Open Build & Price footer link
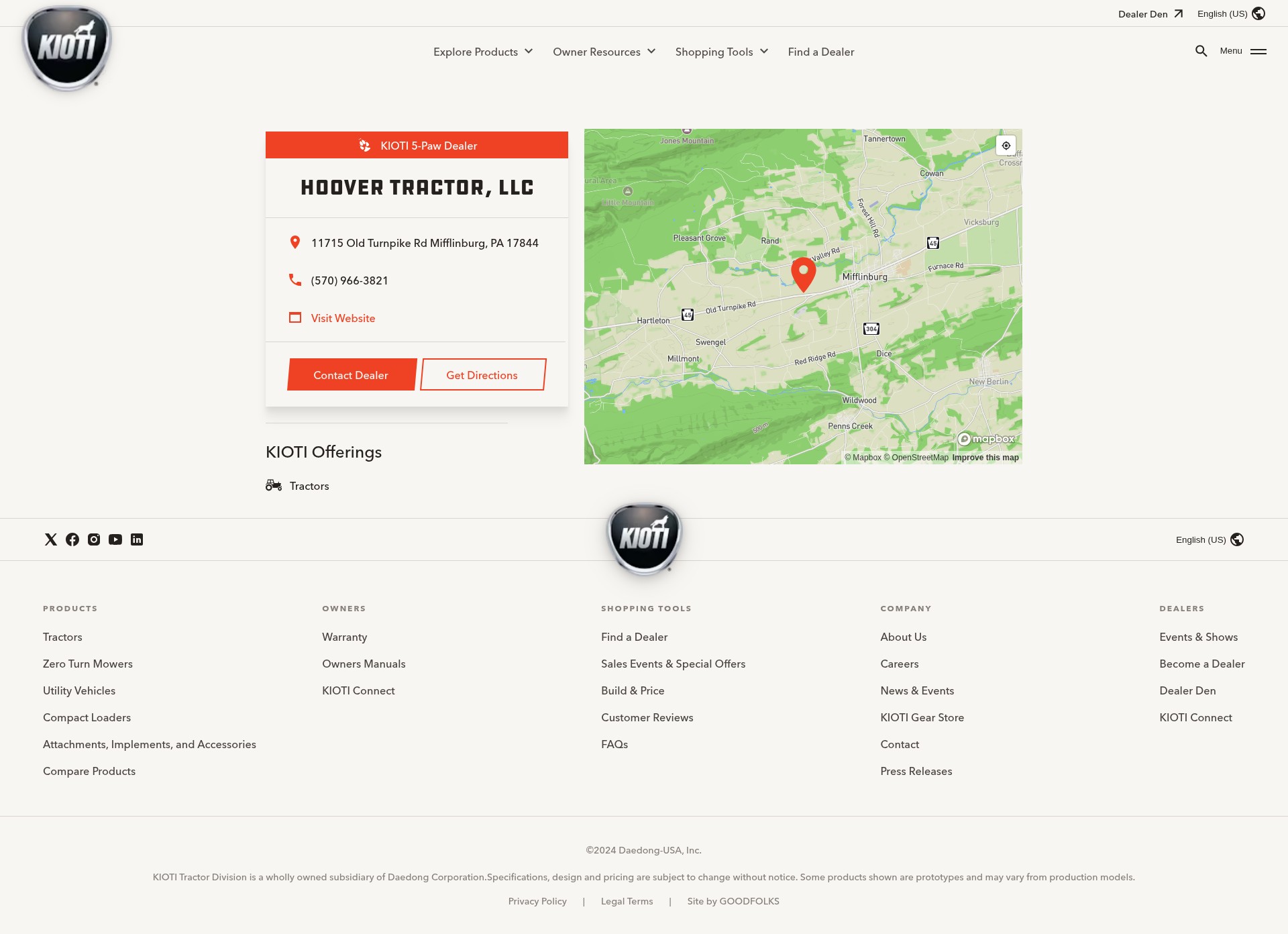Screen dimensions: 1288x934 pos(633,690)
